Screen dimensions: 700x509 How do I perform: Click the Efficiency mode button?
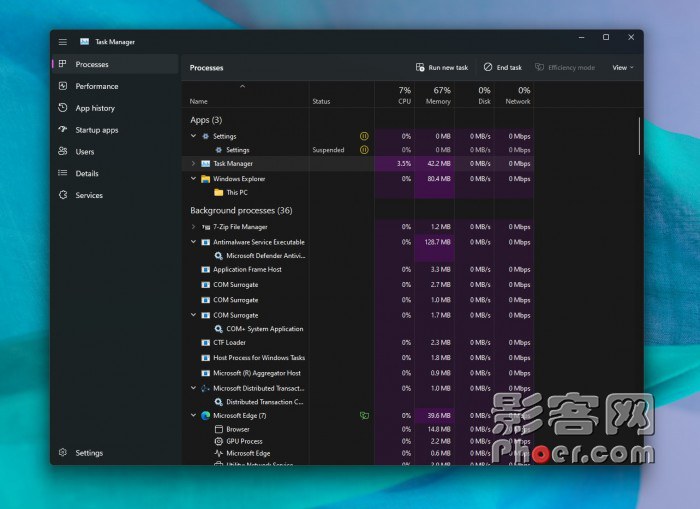565,67
